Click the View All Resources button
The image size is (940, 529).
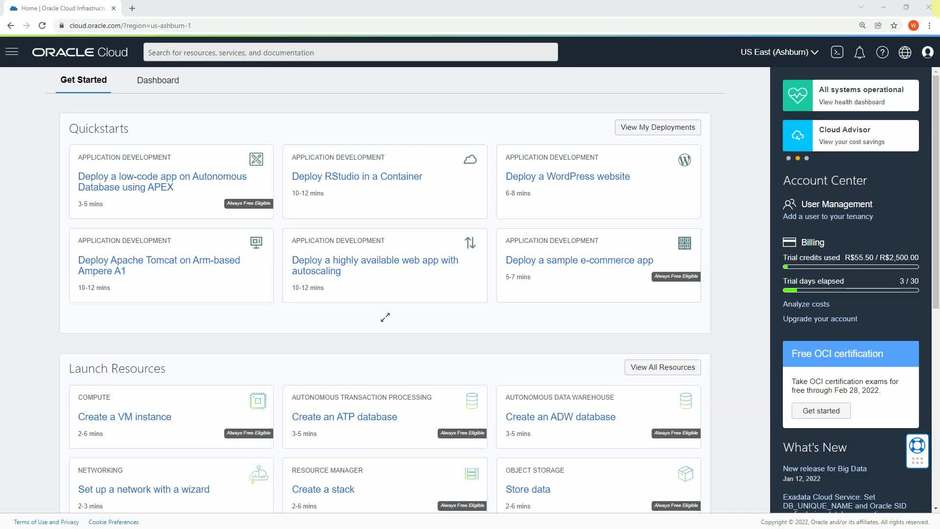(x=662, y=367)
